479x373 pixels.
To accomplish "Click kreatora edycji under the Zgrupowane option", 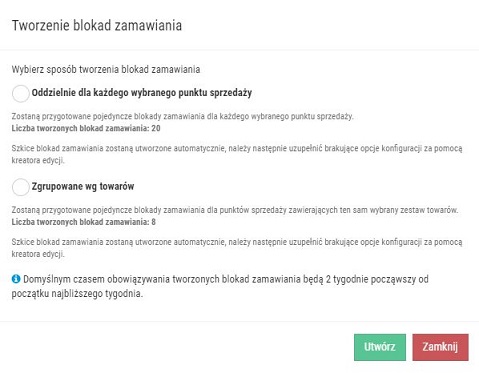I will click(x=38, y=254).
